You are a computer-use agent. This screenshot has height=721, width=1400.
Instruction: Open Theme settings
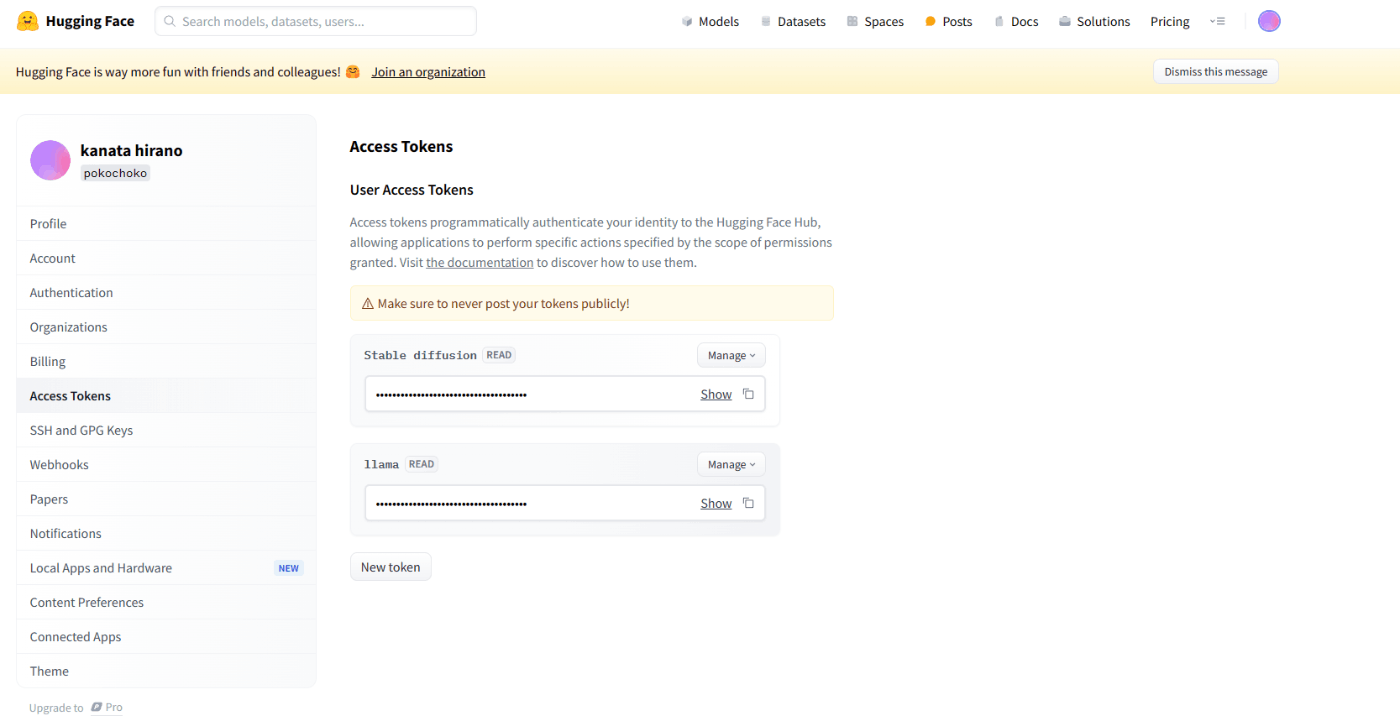tap(166, 671)
